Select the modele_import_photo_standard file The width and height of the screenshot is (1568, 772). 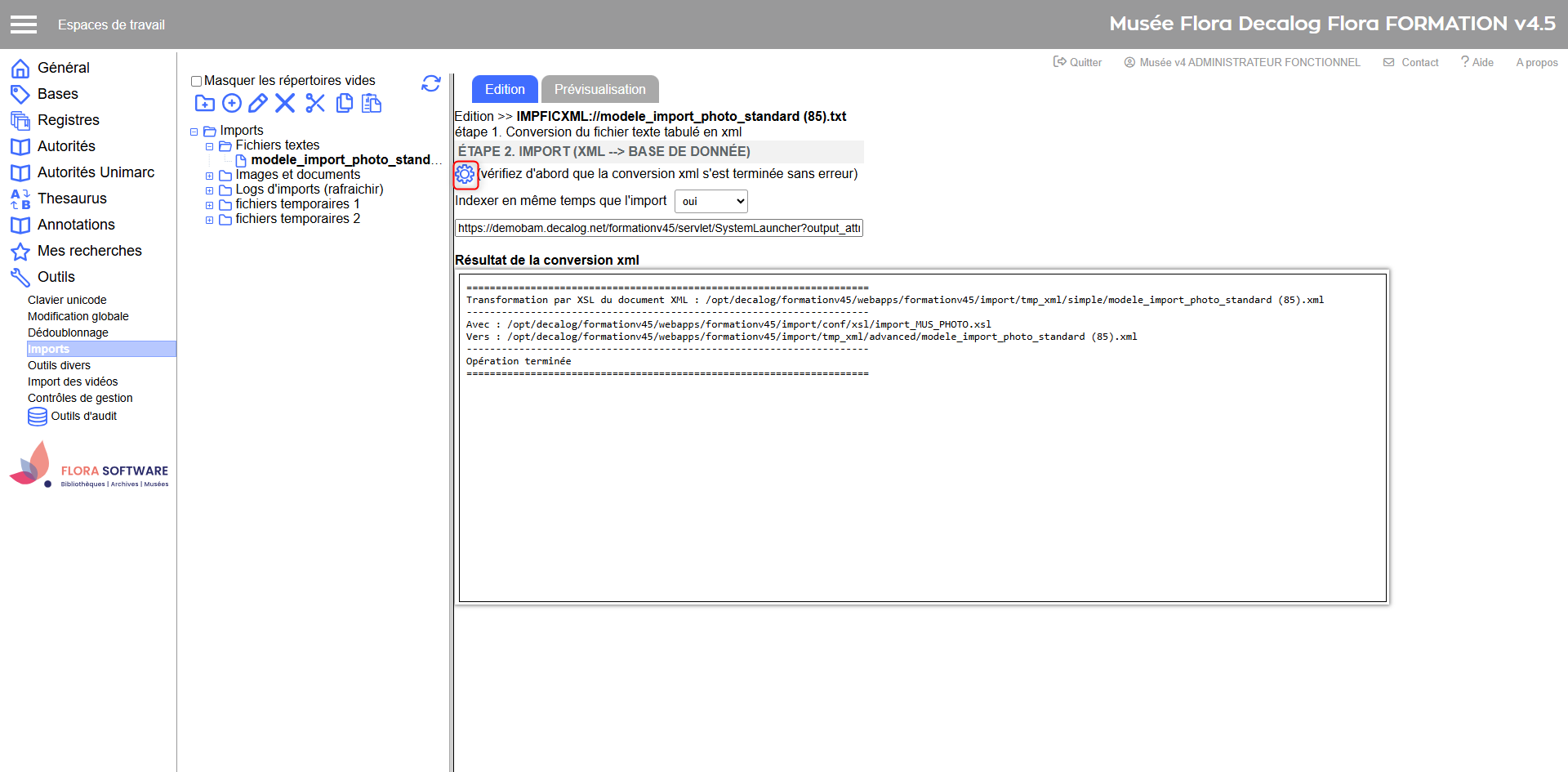[x=341, y=160]
